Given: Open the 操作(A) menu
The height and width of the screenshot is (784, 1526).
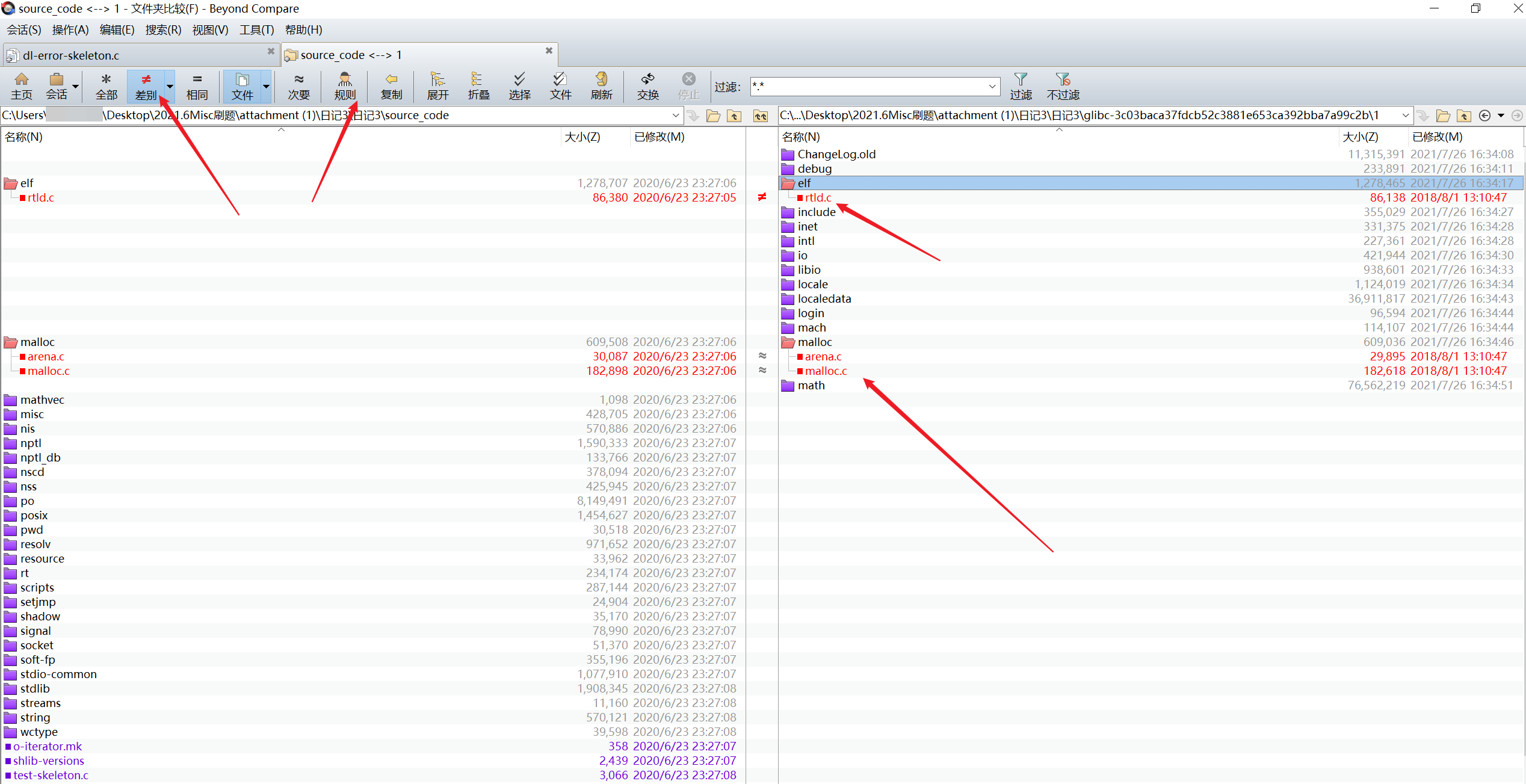Looking at the screenshot, I should tap(70, 30).
